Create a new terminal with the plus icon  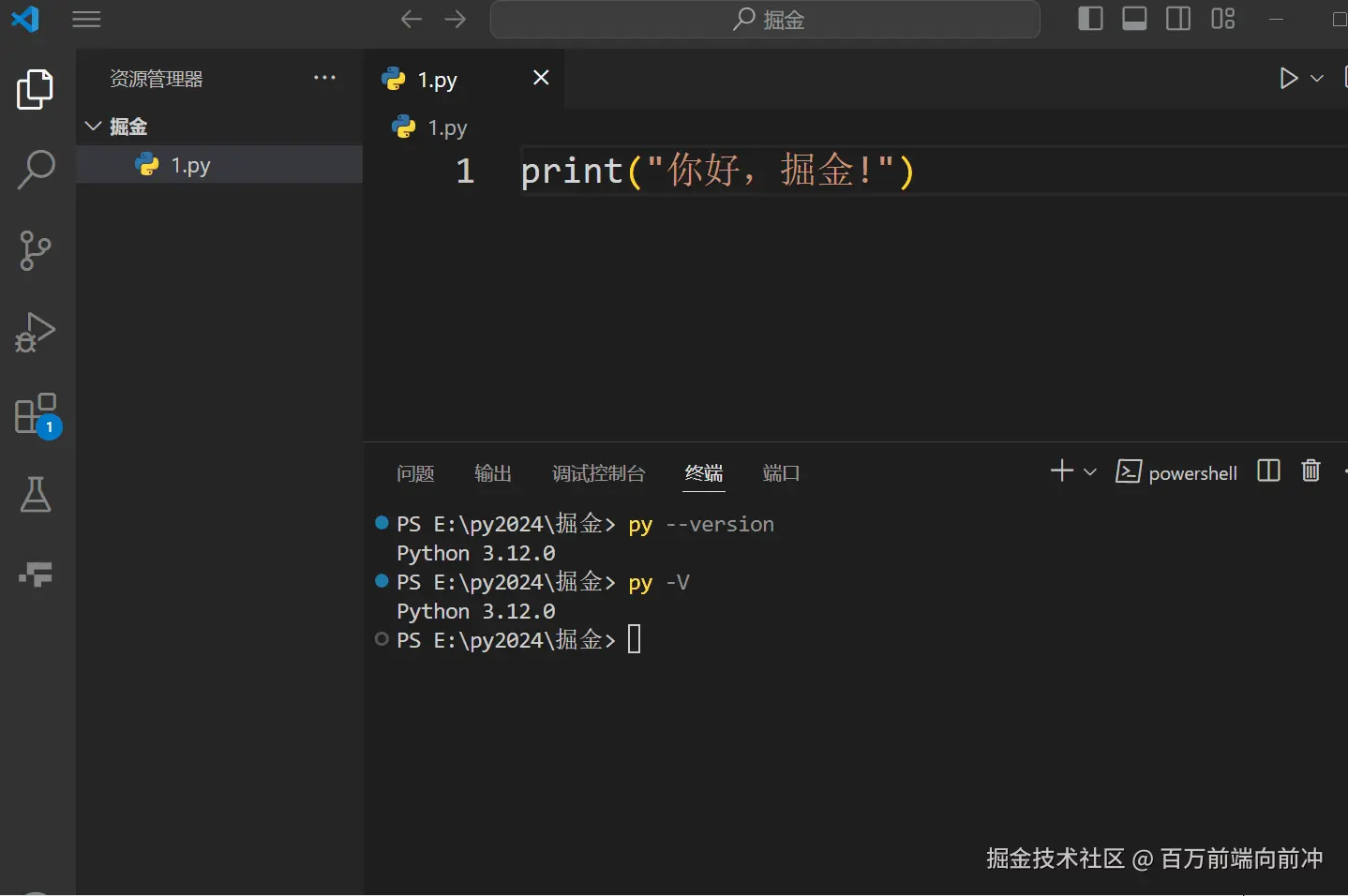1059,471
